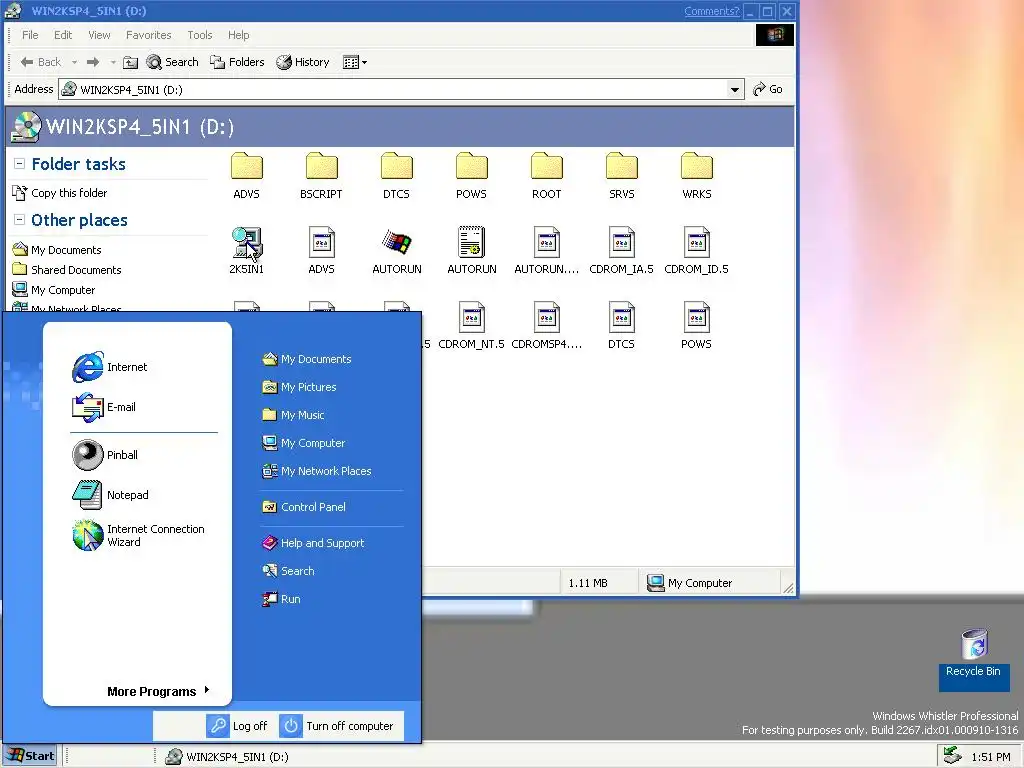Open the Favorites menu
Screen dimensions: 1024x768
pyautogui.click(x=148, y=35)
